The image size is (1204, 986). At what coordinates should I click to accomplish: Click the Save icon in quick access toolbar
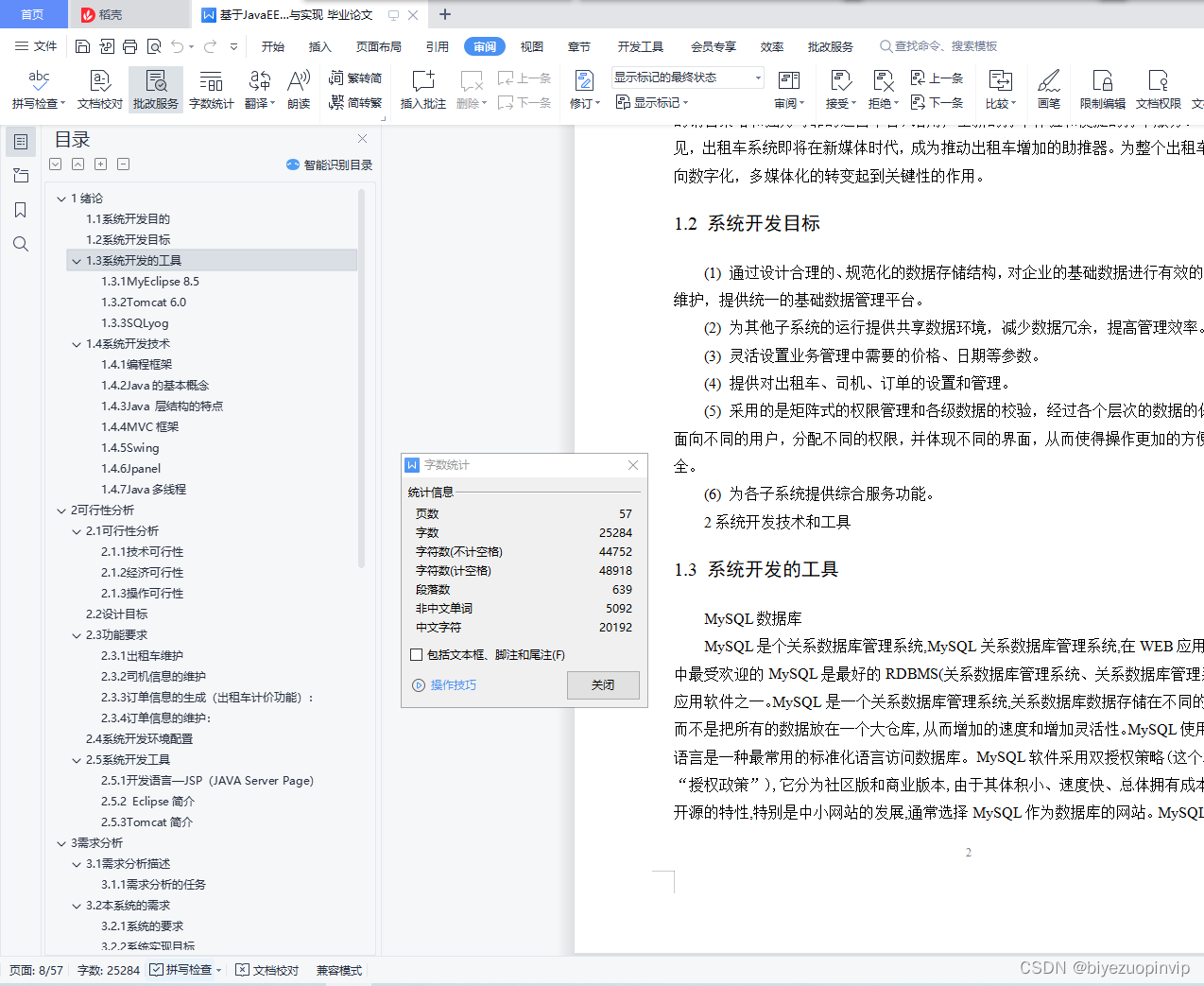(82, 46)
